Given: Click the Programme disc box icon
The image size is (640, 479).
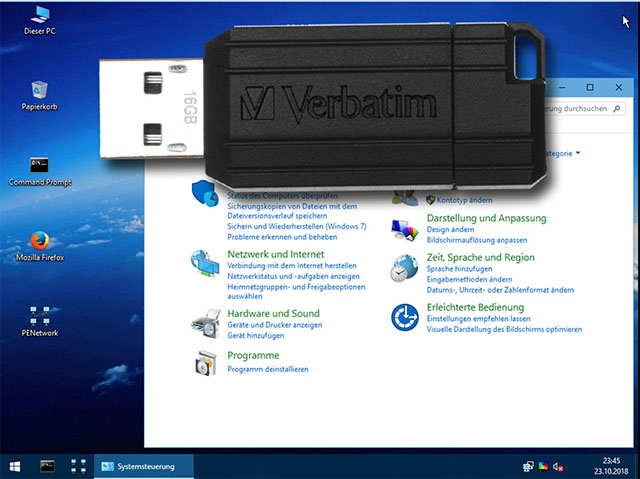Looking at the screenshot, I should pos(206,363).
